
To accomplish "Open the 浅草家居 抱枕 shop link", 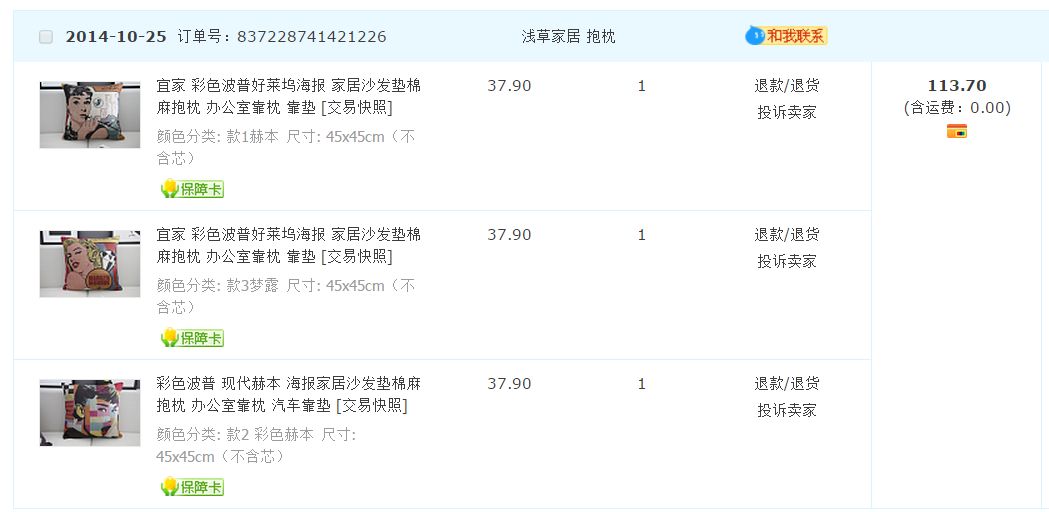I will coord(568,37).
